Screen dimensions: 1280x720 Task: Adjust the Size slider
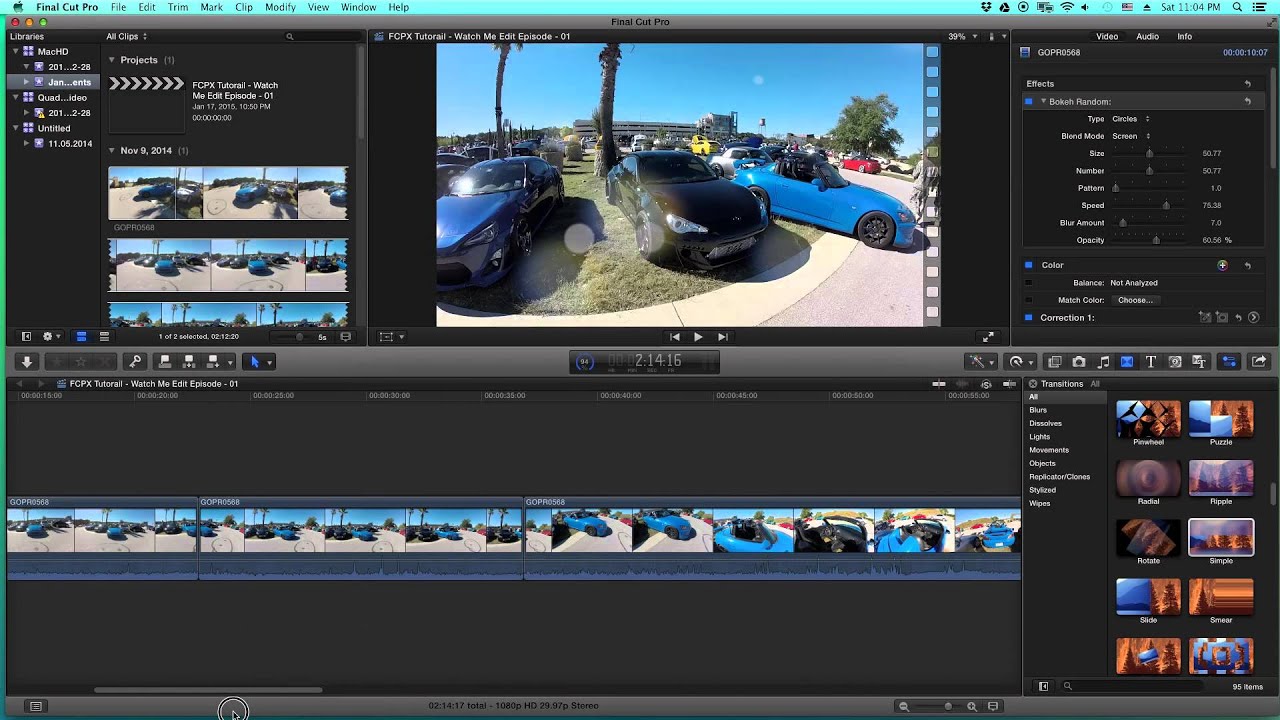click(1150, 154)
